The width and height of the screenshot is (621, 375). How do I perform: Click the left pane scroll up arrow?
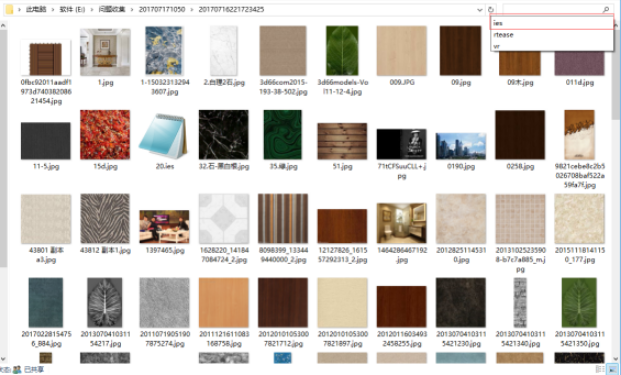[3, 26]
